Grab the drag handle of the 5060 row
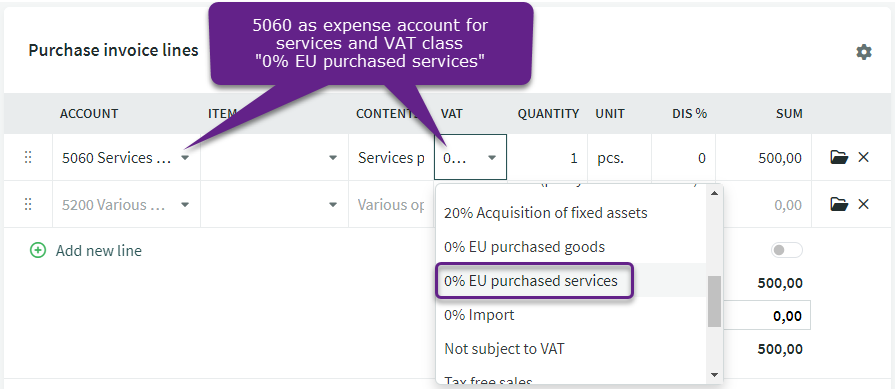 (28, 157)
